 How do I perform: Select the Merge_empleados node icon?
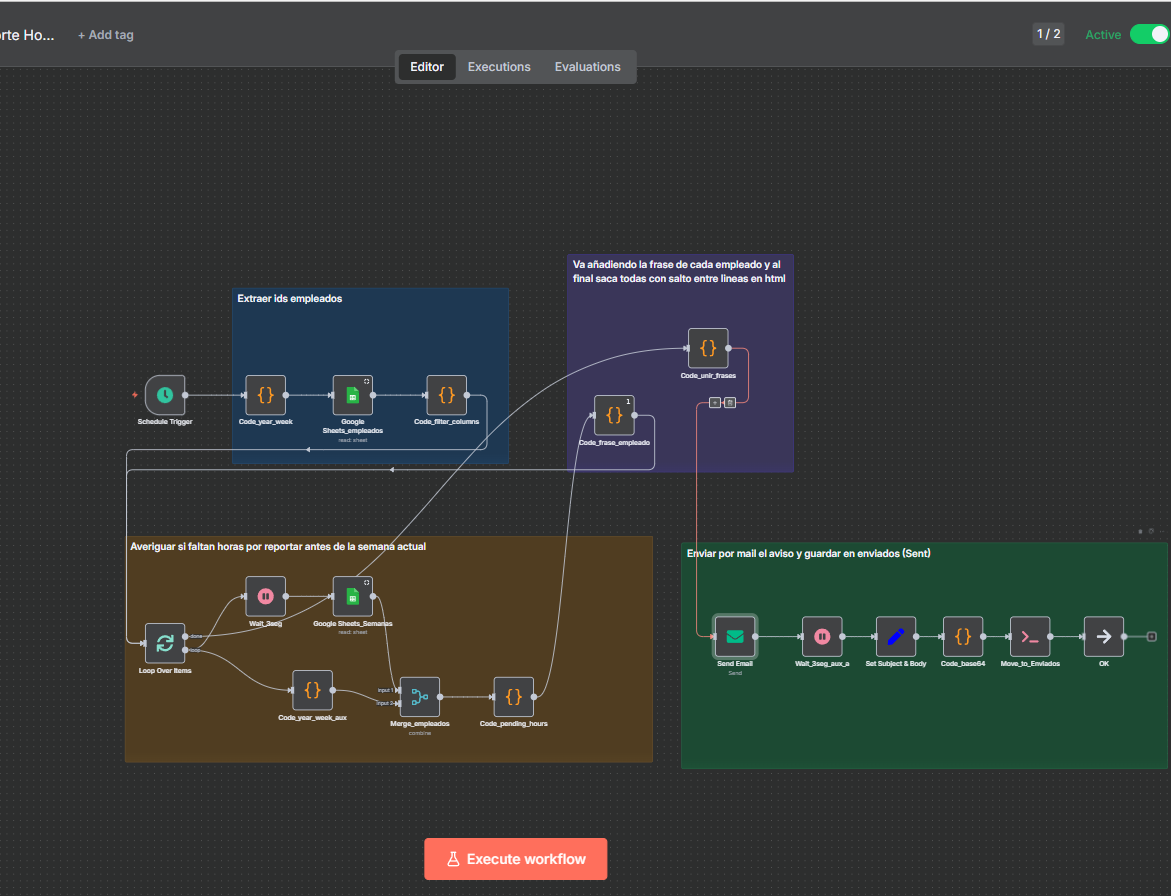click(419, 696)
